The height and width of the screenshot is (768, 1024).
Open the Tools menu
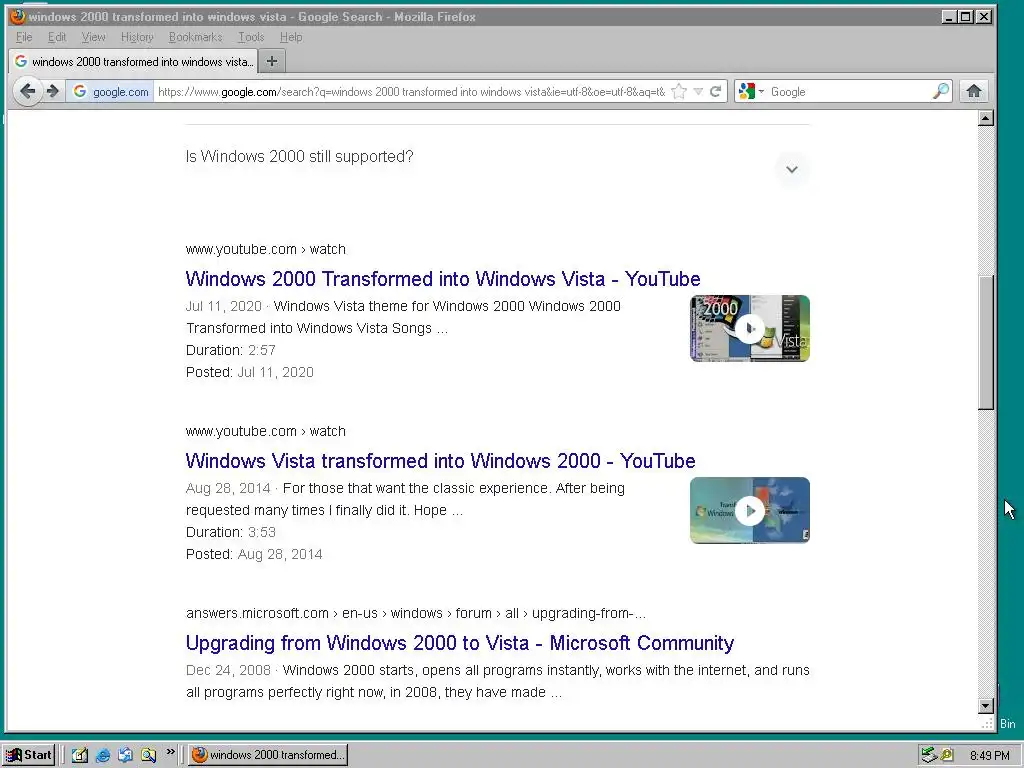pyautogui.click(x=251, y=37)
